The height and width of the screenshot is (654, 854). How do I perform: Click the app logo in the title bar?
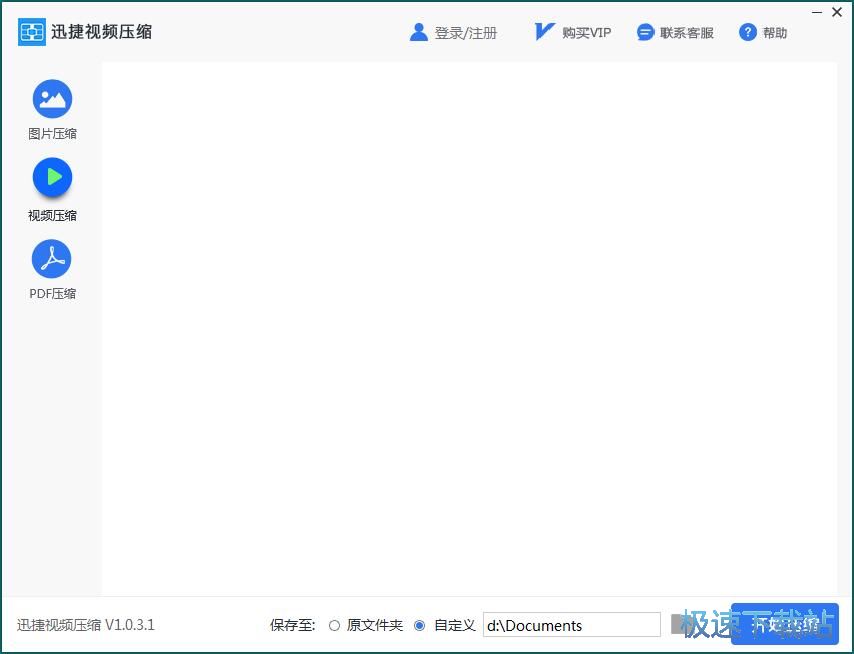pos(30,31)
